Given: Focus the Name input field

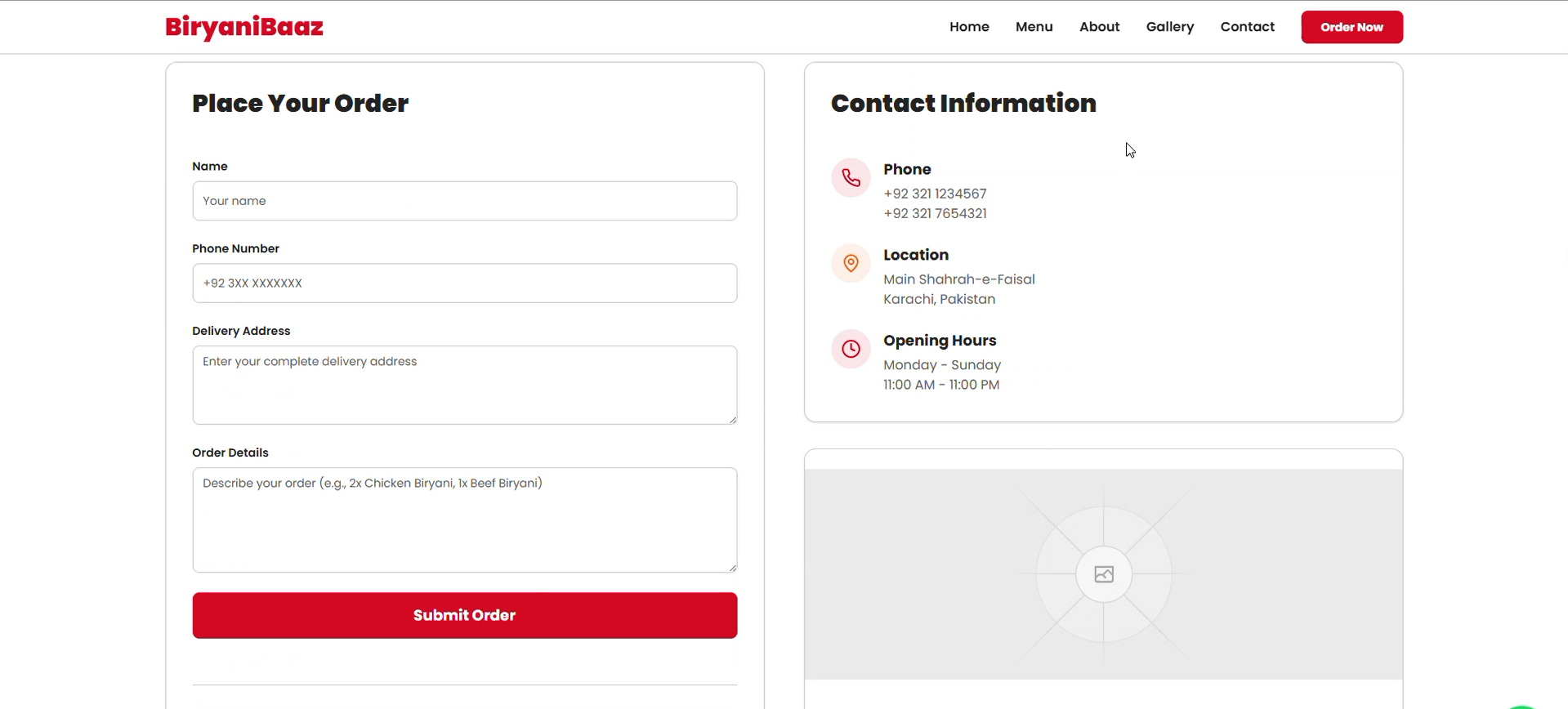Looking at the screenshot, I should [x=464, y=201].
